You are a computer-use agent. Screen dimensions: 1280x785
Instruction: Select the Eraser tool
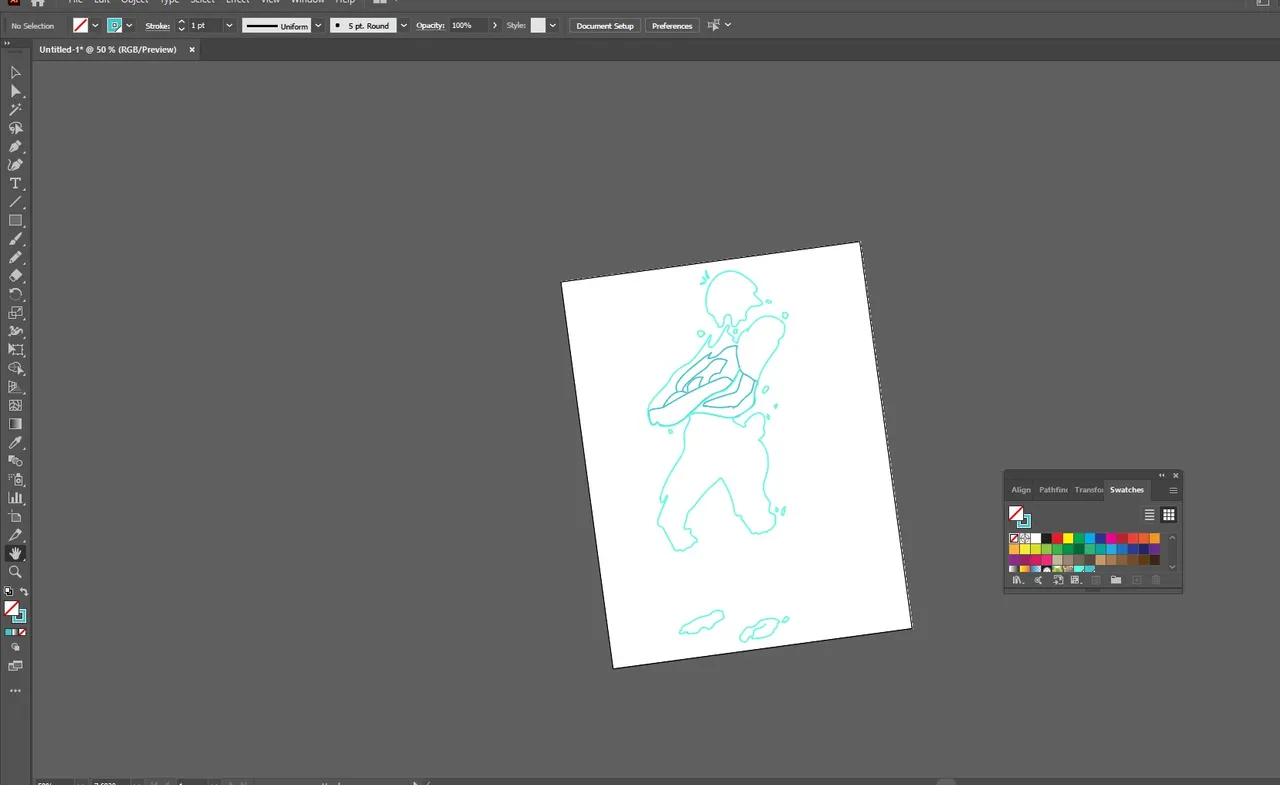pyautogui.click(x=15, y=276)
